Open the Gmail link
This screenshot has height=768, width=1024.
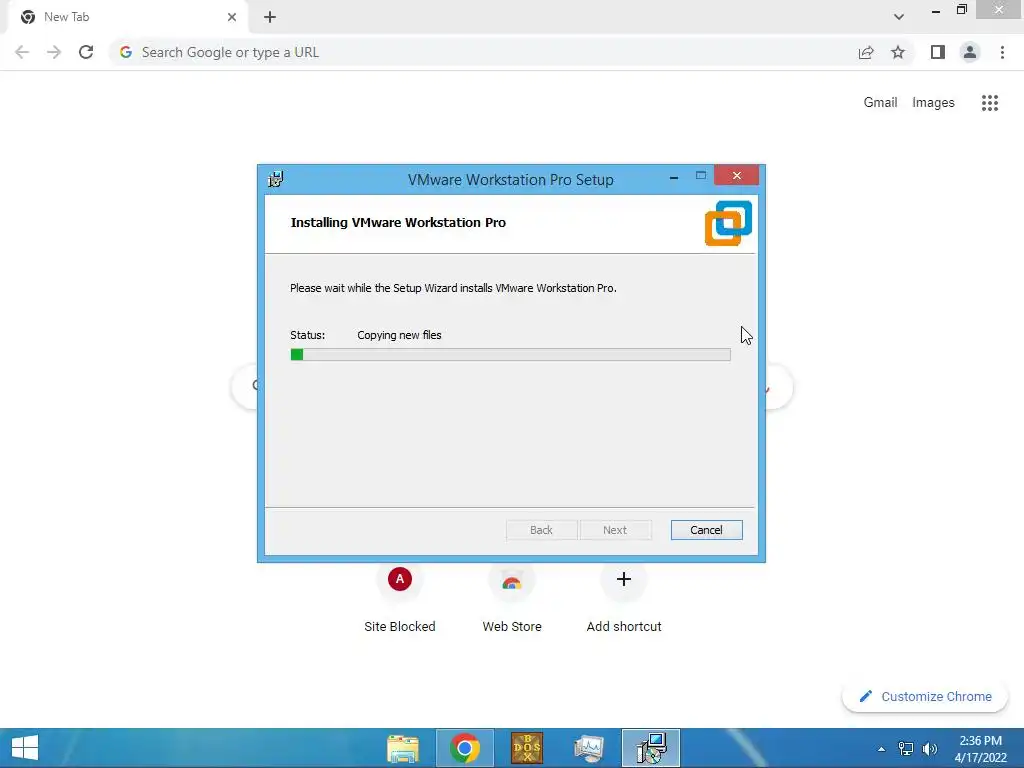pos(880,103)
